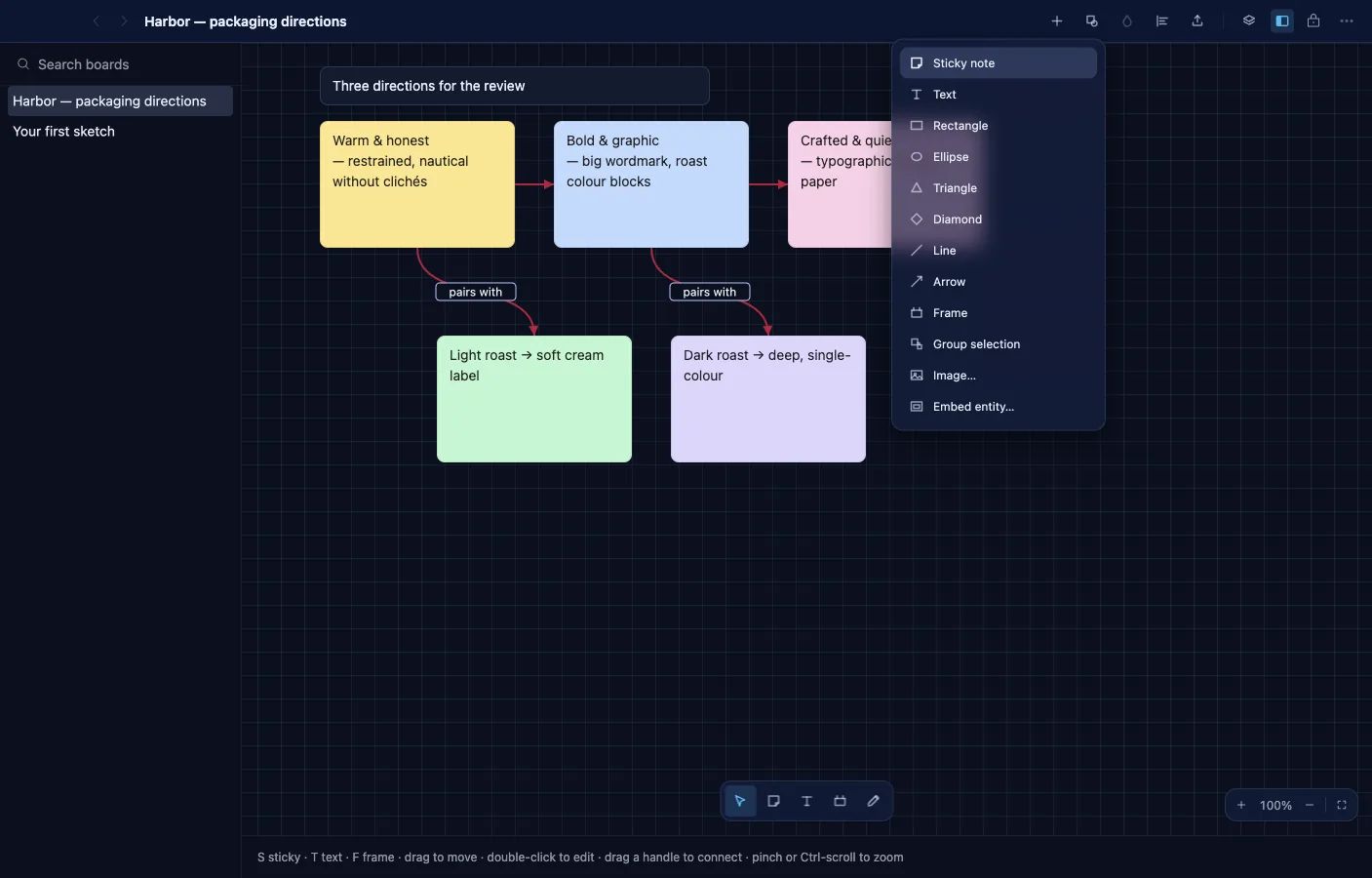Toggle the fit-to-screen zoom button
This screenshot has height=878, width=1372.
click(1342, 805)
